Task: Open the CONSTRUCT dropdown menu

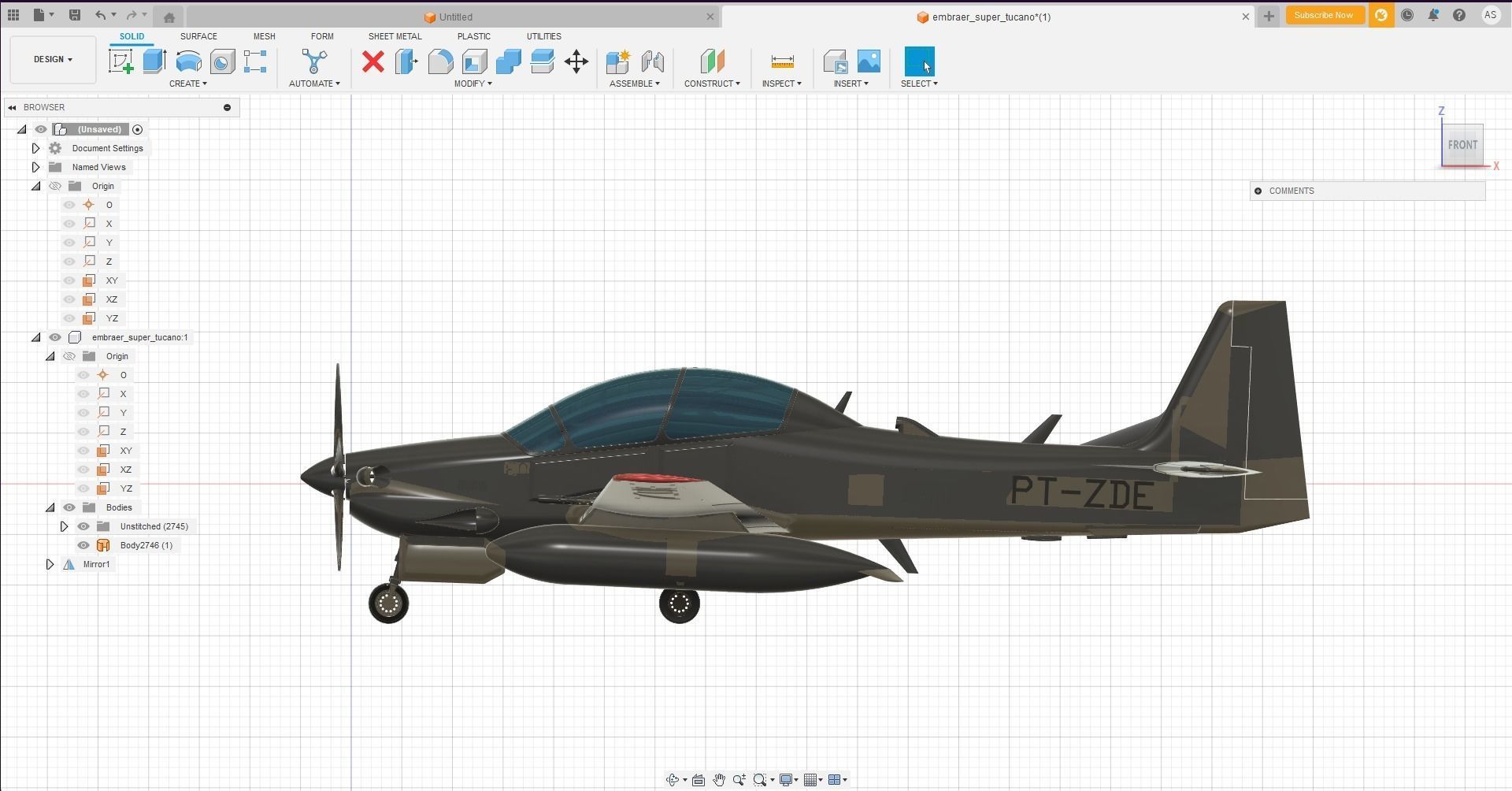Action: tap(712, 84)
